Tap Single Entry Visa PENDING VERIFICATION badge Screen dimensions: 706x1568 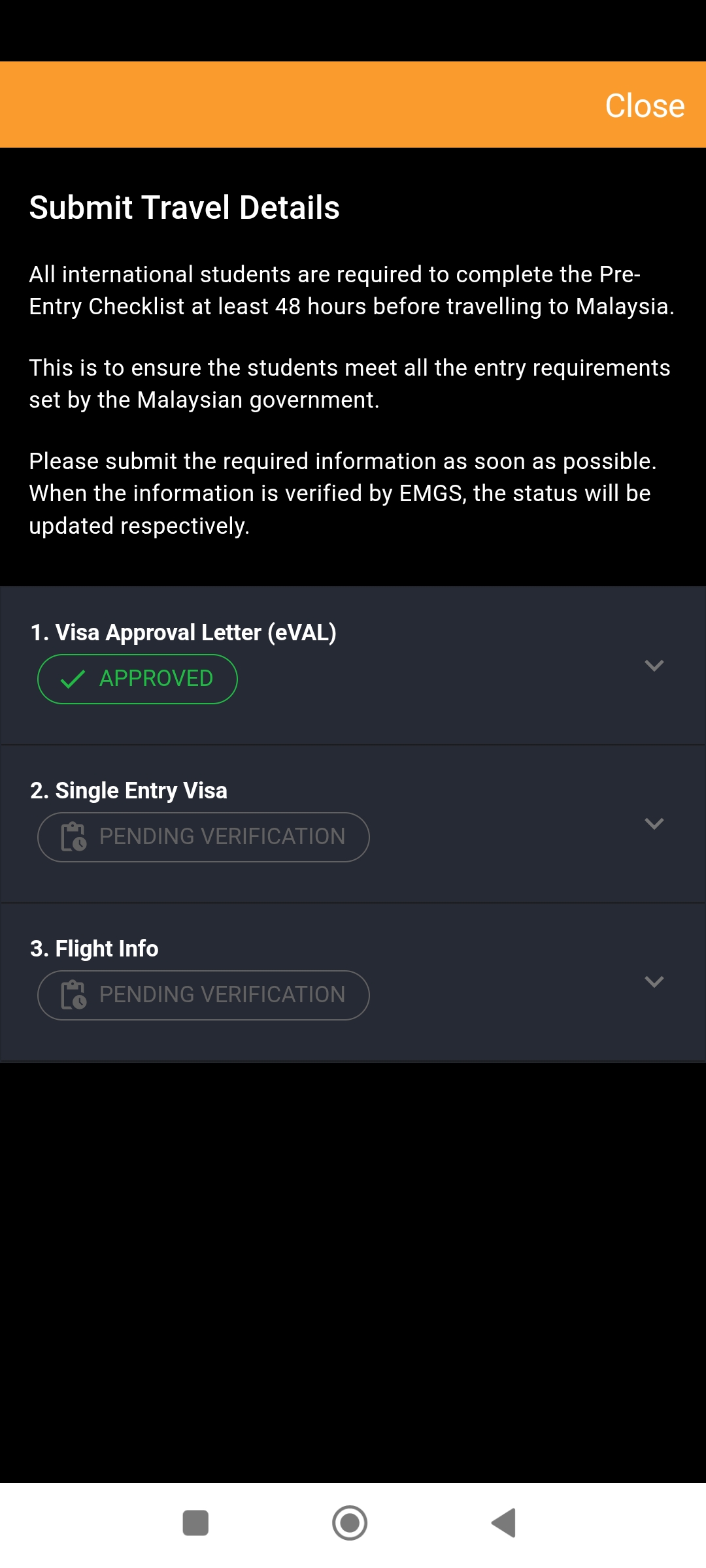[x=203, y=837]
